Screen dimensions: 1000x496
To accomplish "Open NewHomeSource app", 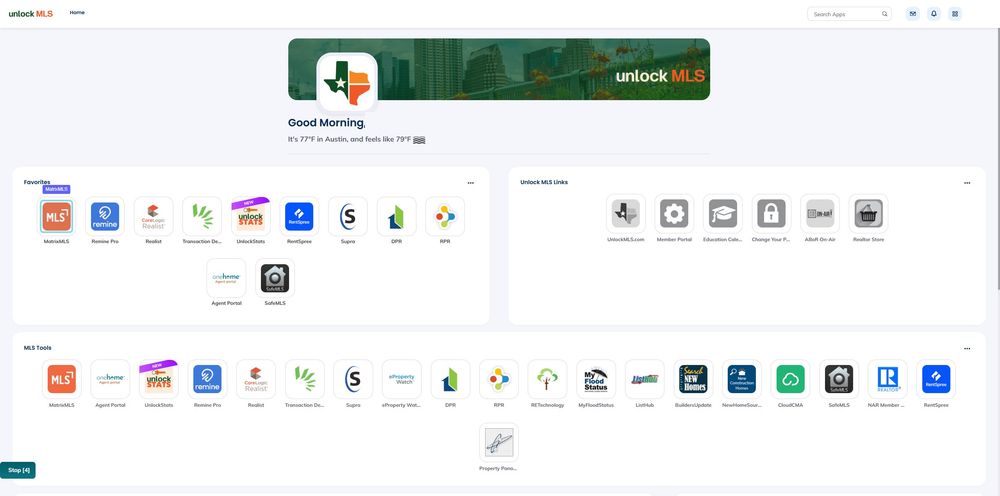I will coord(742,379).
